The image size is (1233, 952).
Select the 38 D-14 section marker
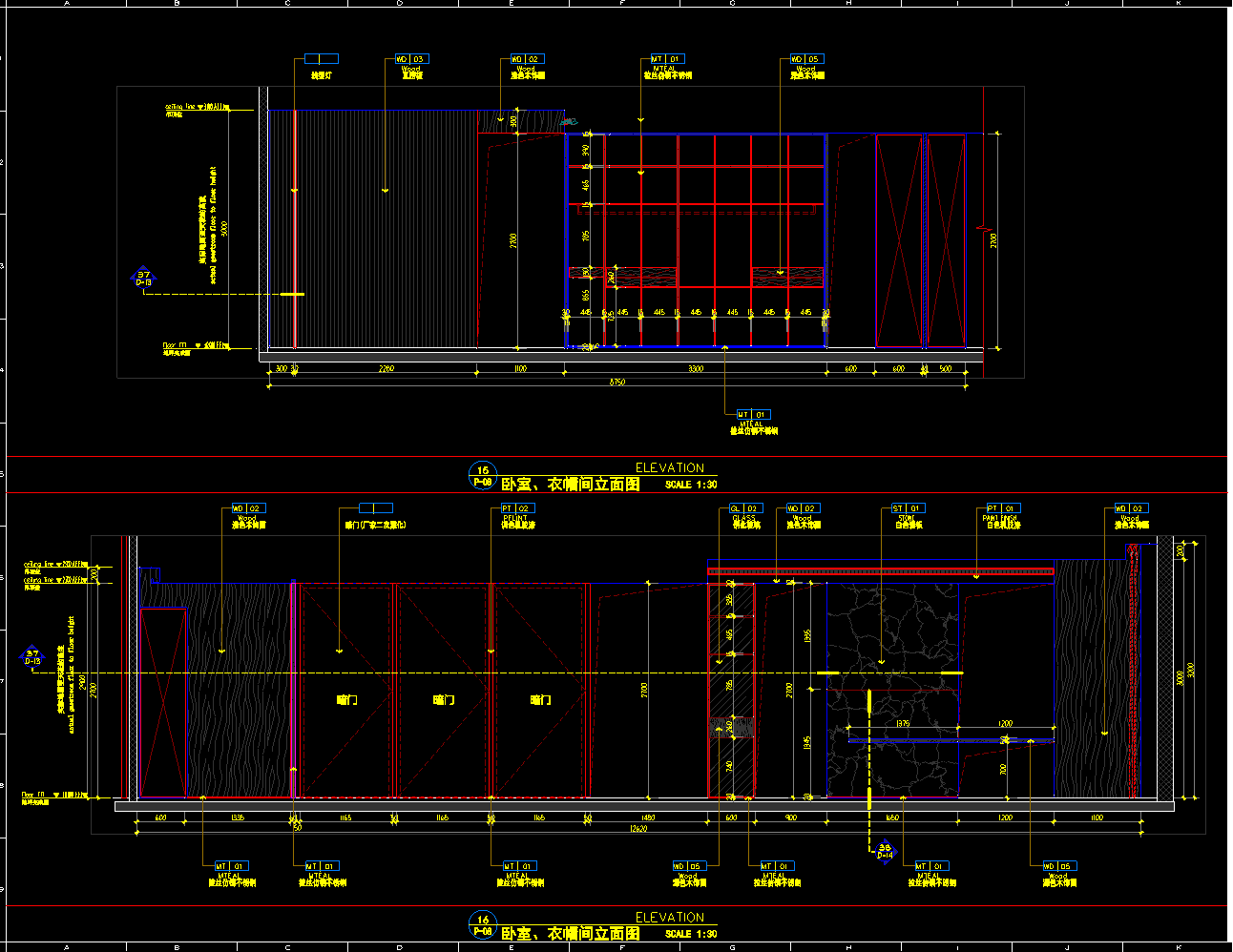(x=885, y=850)
